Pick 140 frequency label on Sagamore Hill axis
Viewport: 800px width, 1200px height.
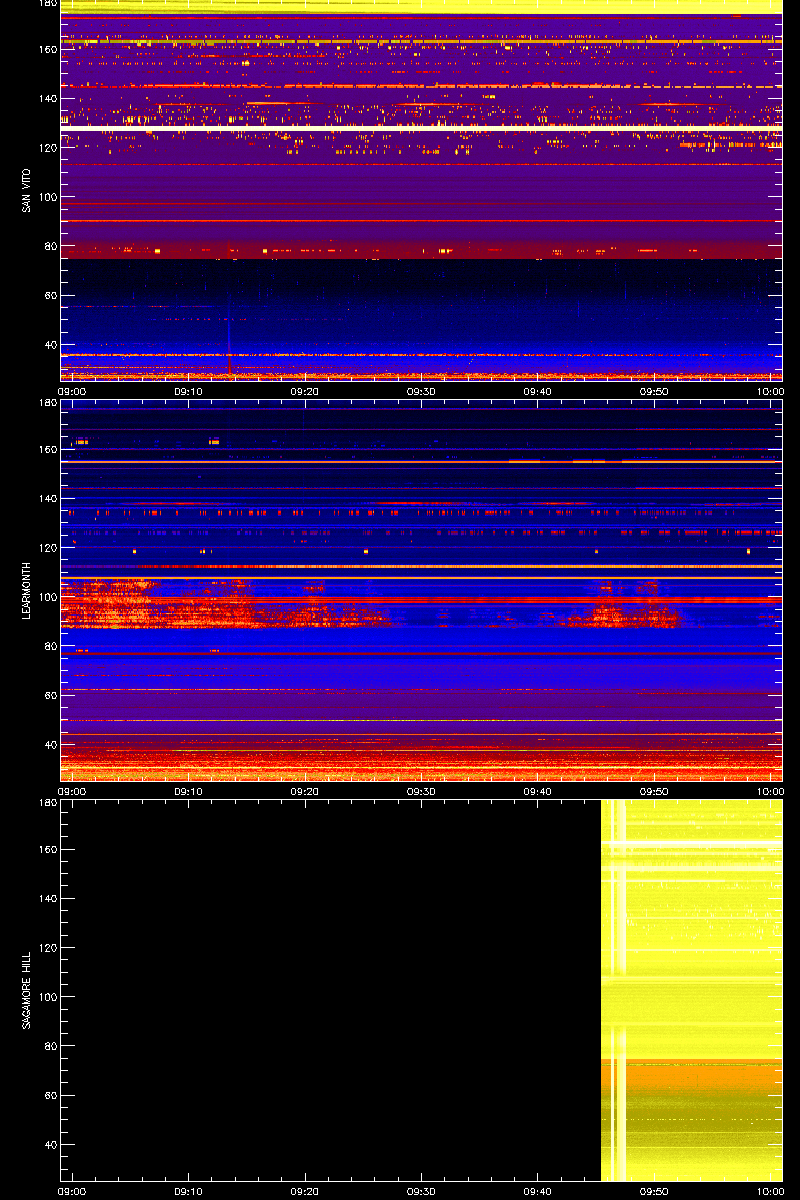coord(47,898)
